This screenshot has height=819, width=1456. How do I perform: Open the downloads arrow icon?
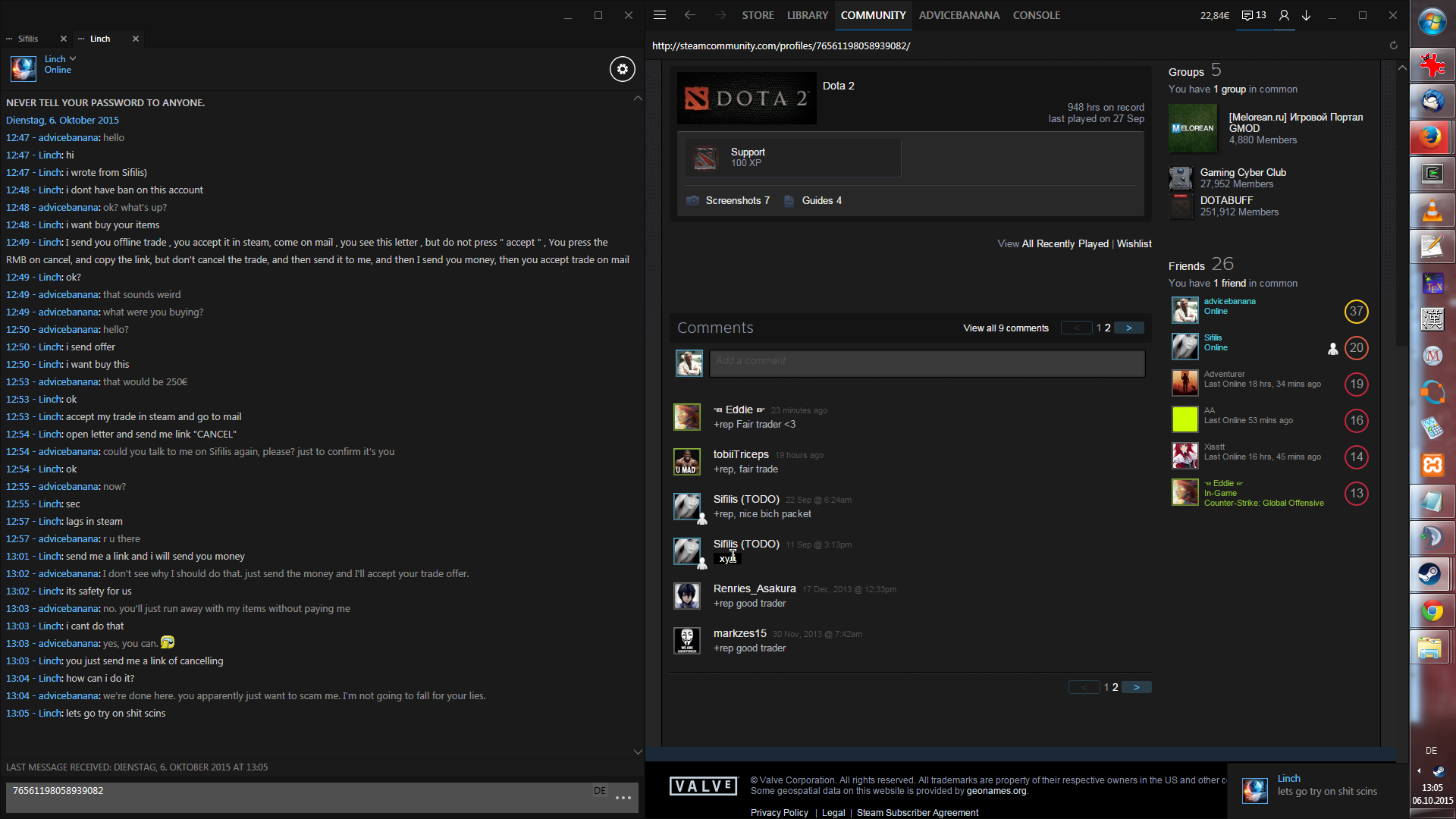click(1306, 15)
